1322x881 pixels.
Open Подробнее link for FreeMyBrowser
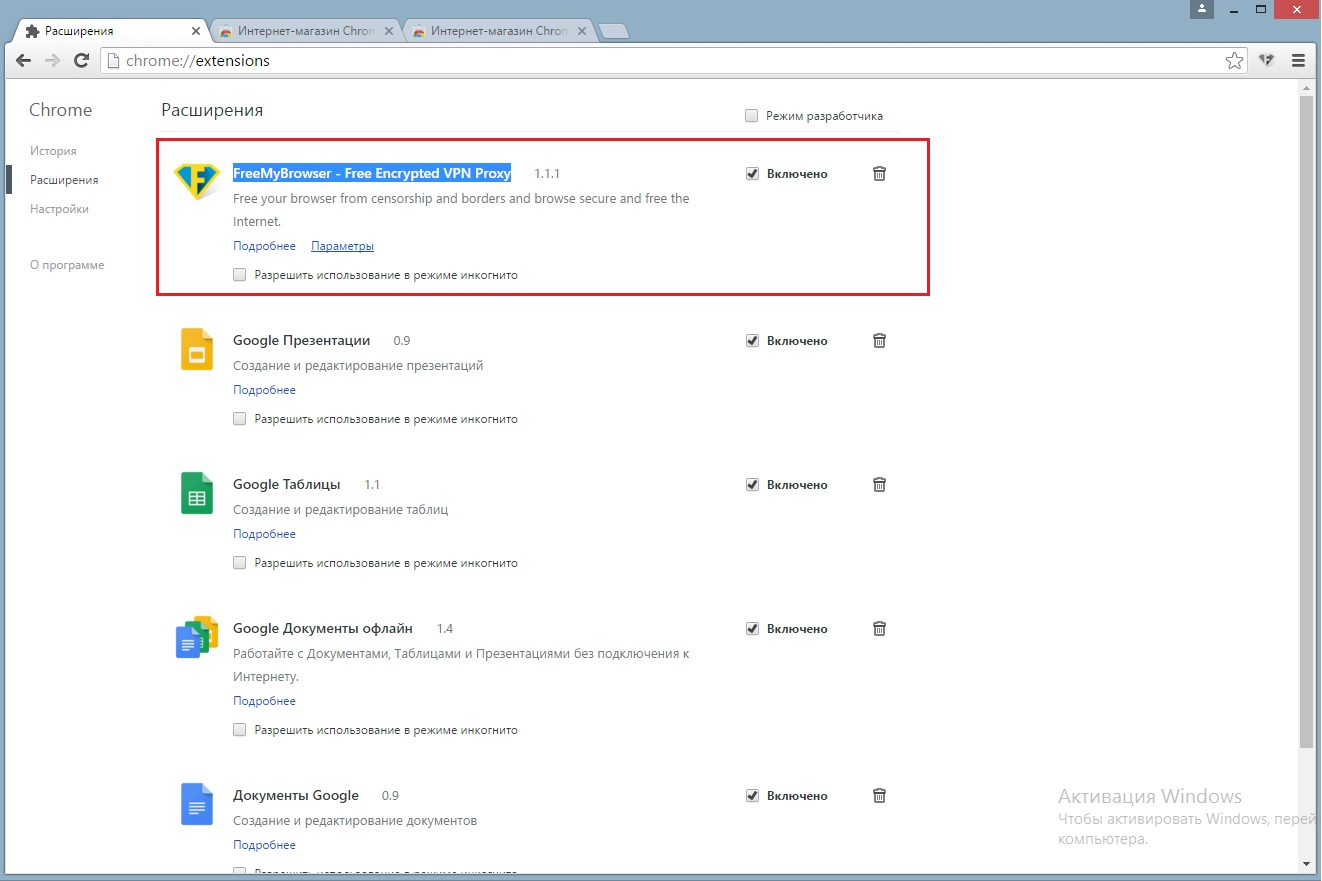pyautogui.click(x=264, y=246)
